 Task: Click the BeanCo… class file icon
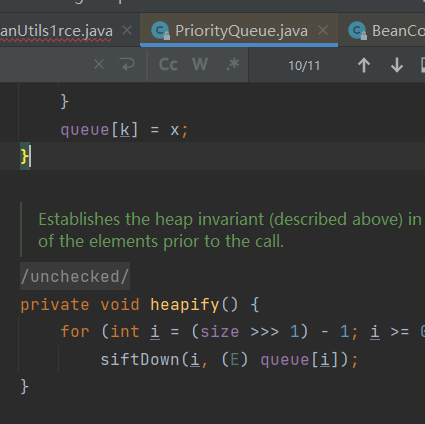357,31
